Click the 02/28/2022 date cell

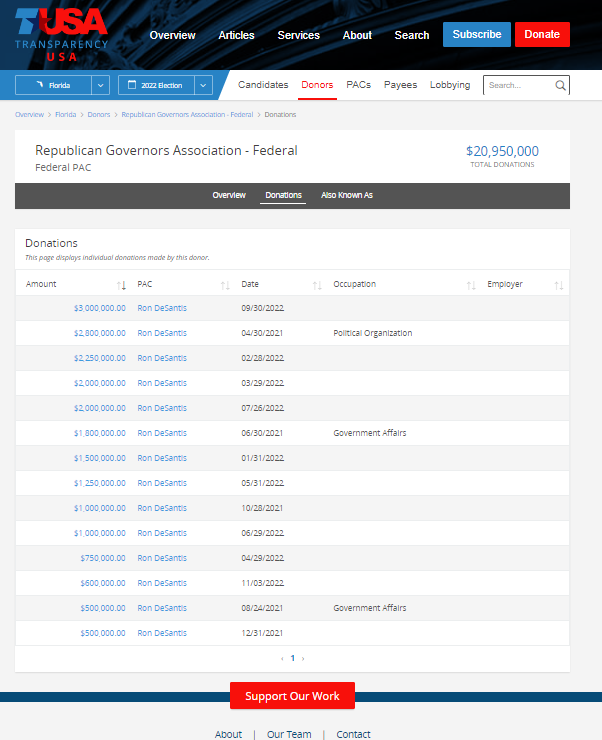(x=263, y=358)
